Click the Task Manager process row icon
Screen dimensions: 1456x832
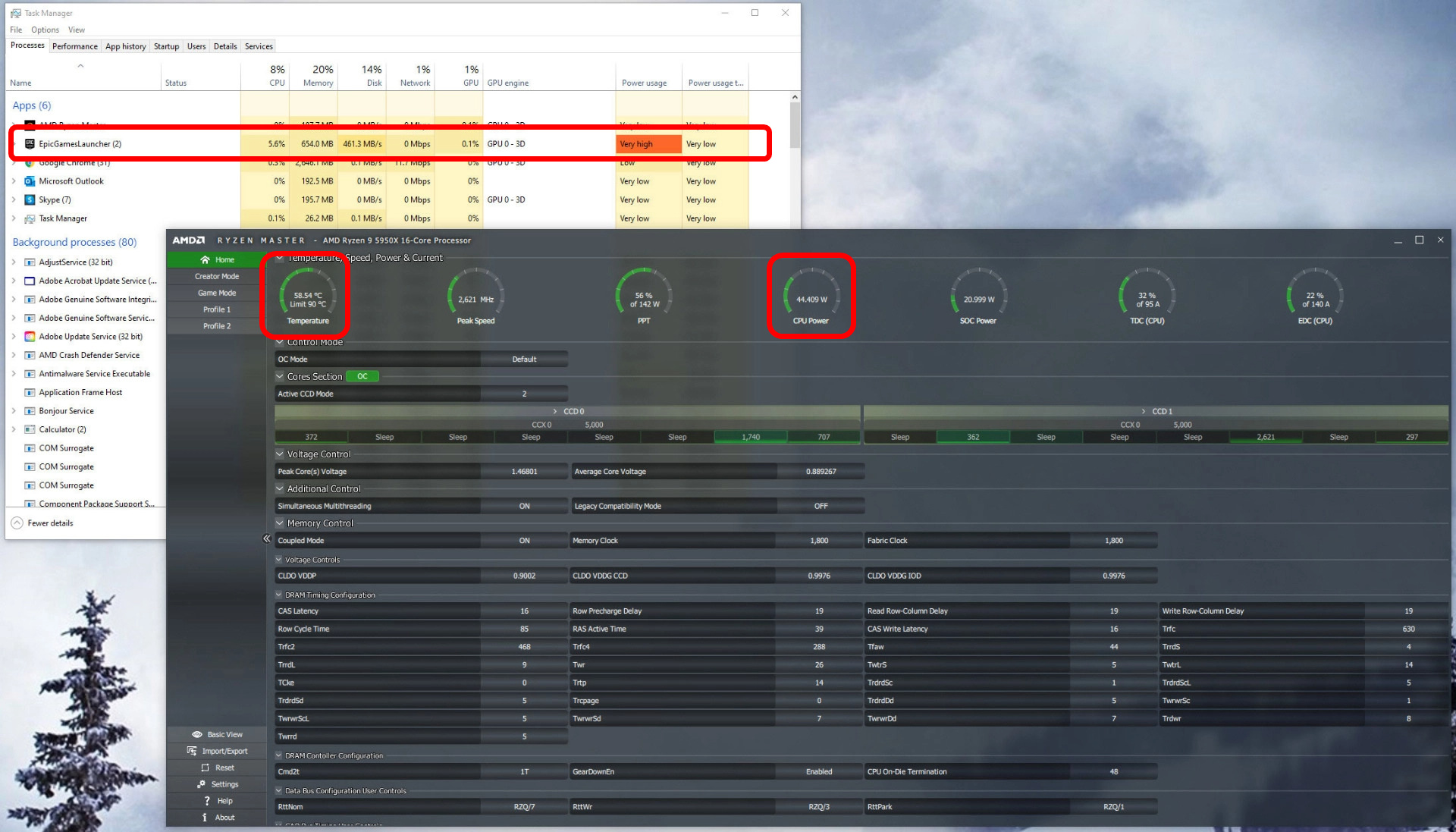tap(30, 218)
